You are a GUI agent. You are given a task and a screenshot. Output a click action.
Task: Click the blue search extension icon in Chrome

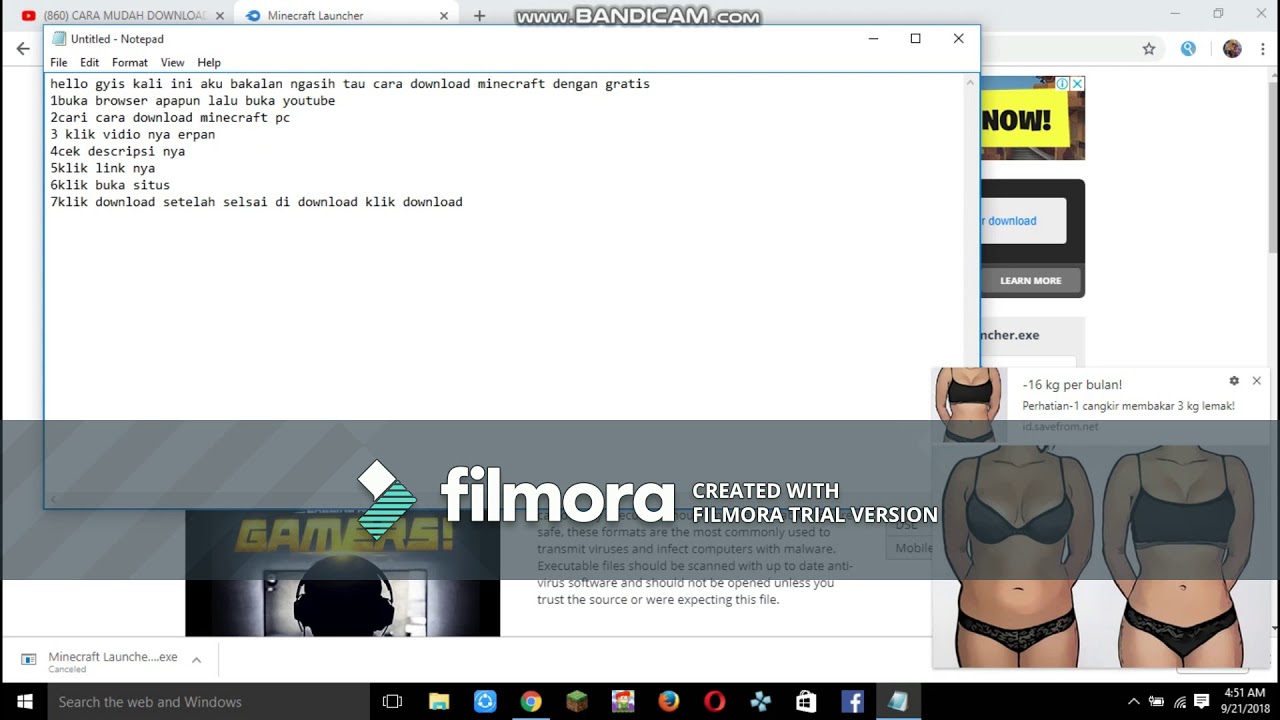tap(1188, 48)
